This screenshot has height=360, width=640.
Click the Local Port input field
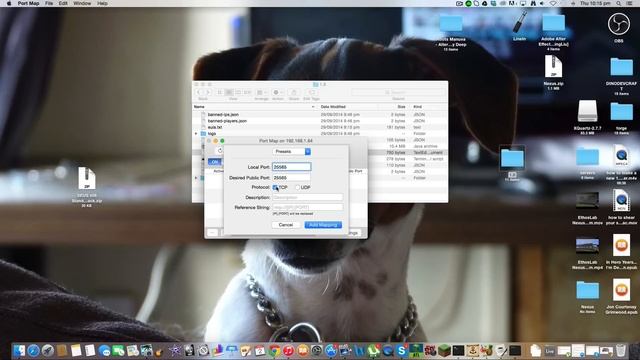(x=291, y=167)
